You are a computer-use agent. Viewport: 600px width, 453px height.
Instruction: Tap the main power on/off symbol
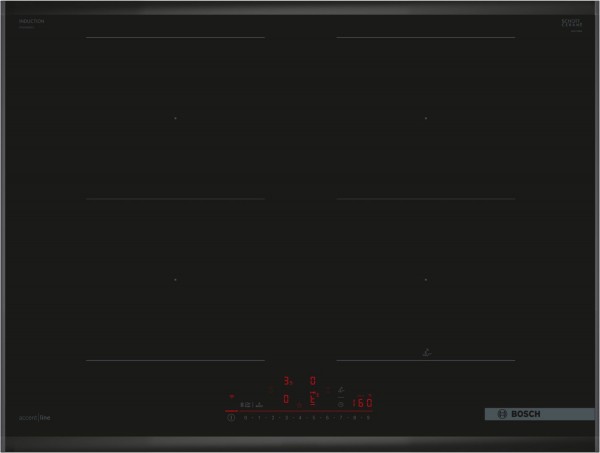232,418
